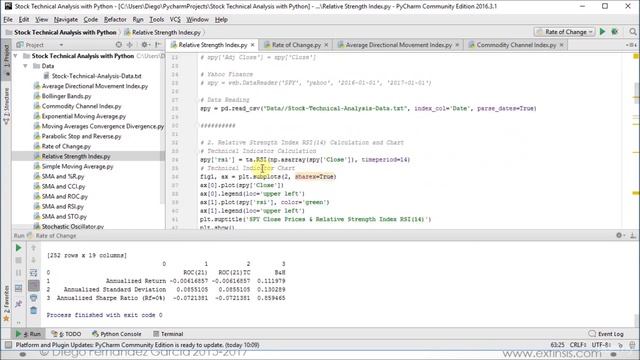This screenshot has height=360, width=640.
Task: Run the Rate of Change configuration
Action: click(x=602, y=32)
